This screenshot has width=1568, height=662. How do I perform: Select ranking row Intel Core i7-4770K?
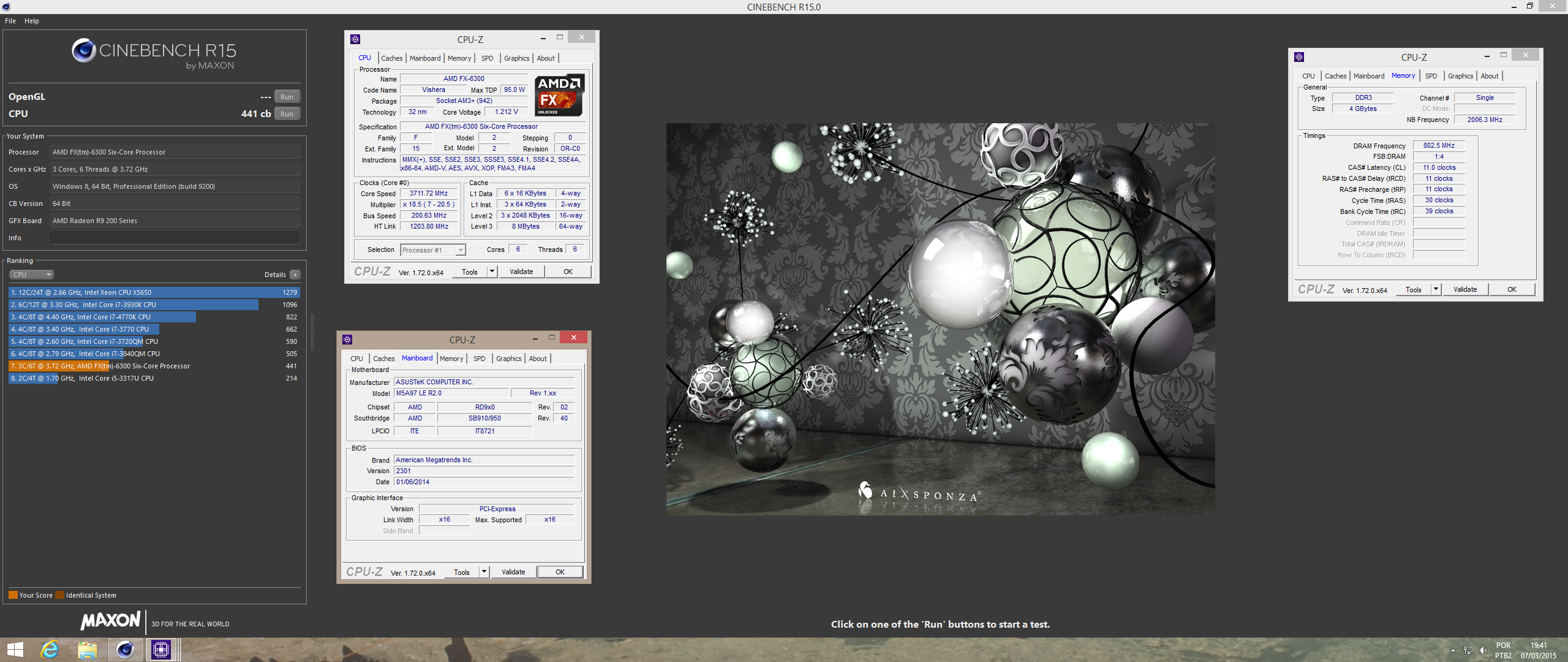coord(154,317)
